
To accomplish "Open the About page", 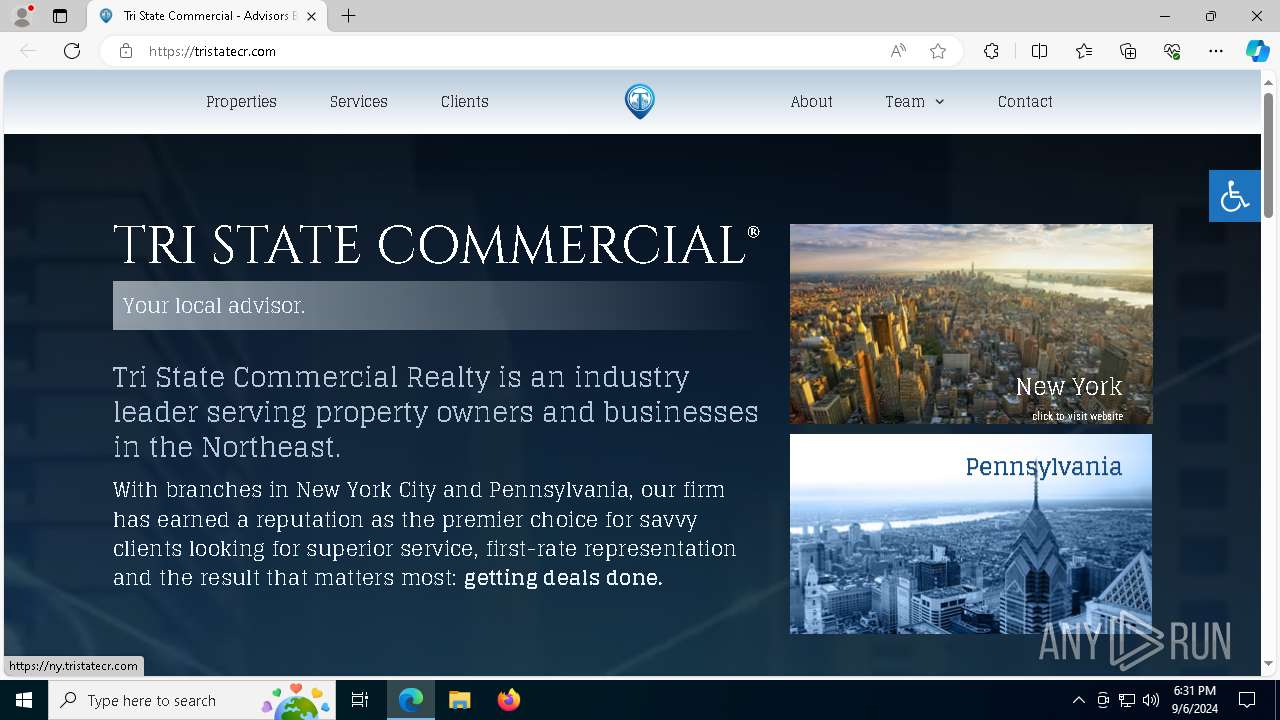I will coord(811,101).
